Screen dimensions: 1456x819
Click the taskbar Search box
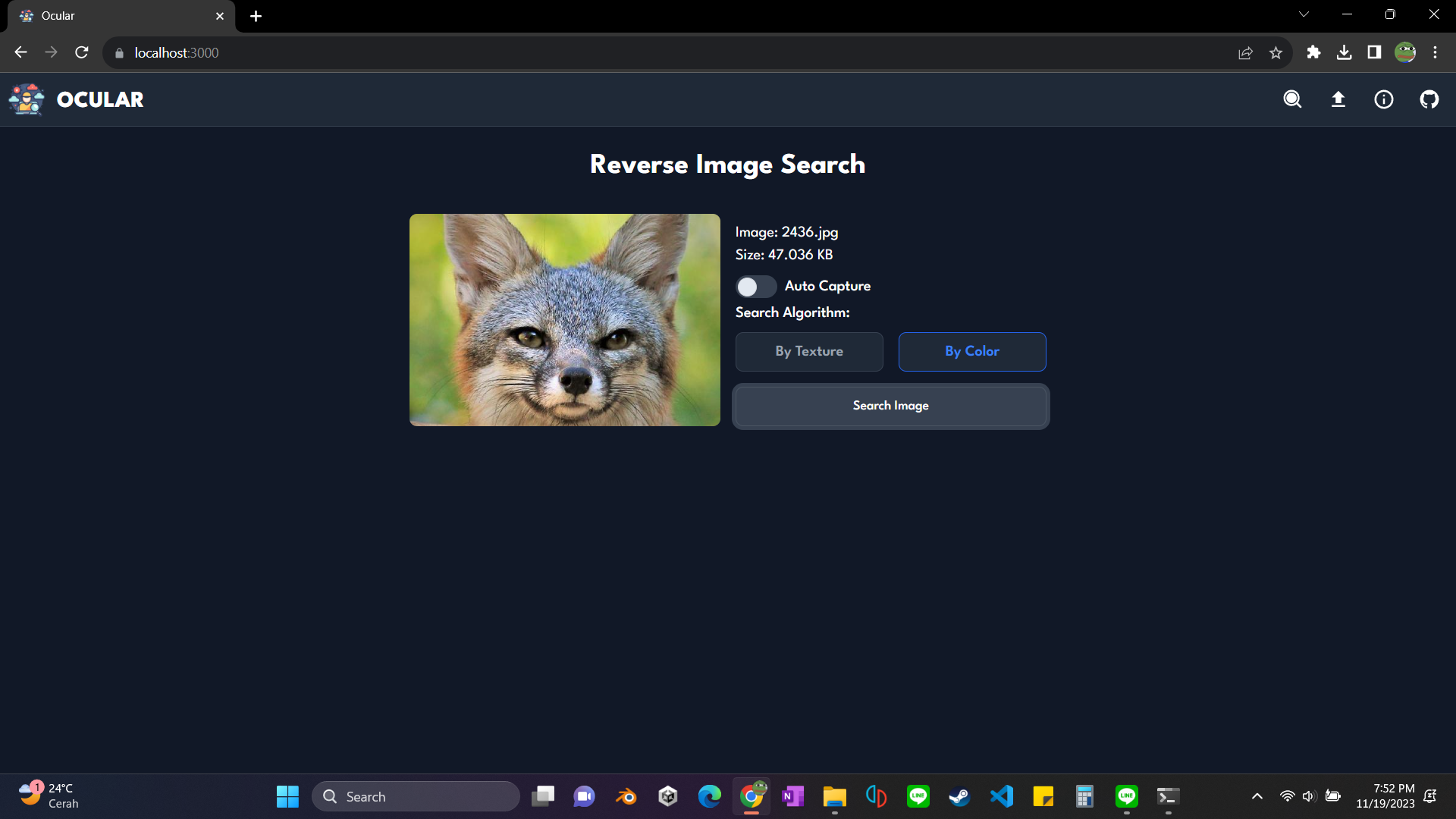[416, 796]
